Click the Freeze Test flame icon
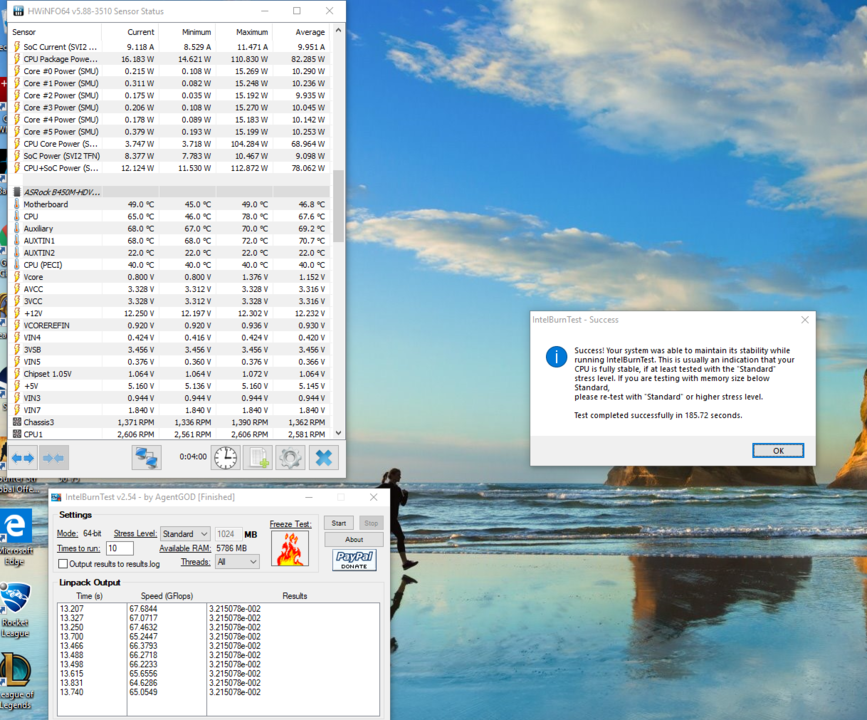The width and height of the screenshot is (867, 720). tap(290, 549)
